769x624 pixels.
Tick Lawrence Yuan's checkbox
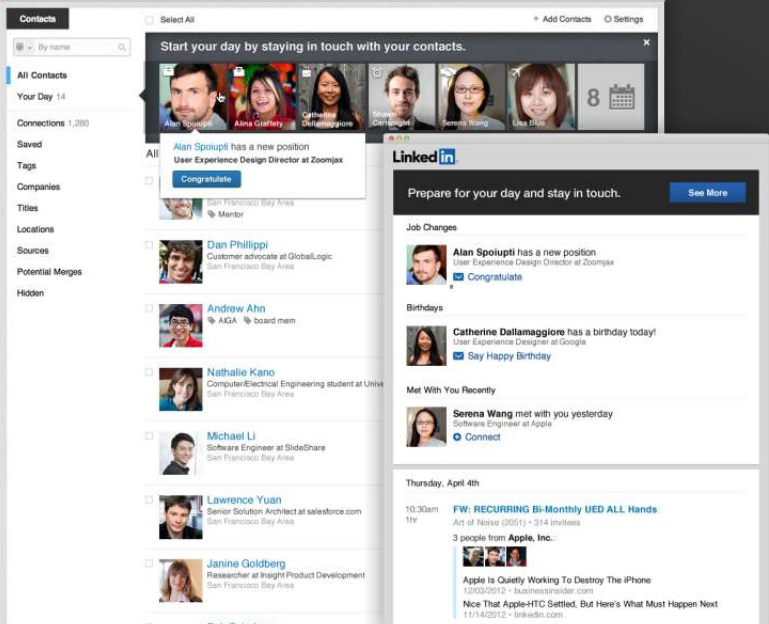click(x=149, y=500)
